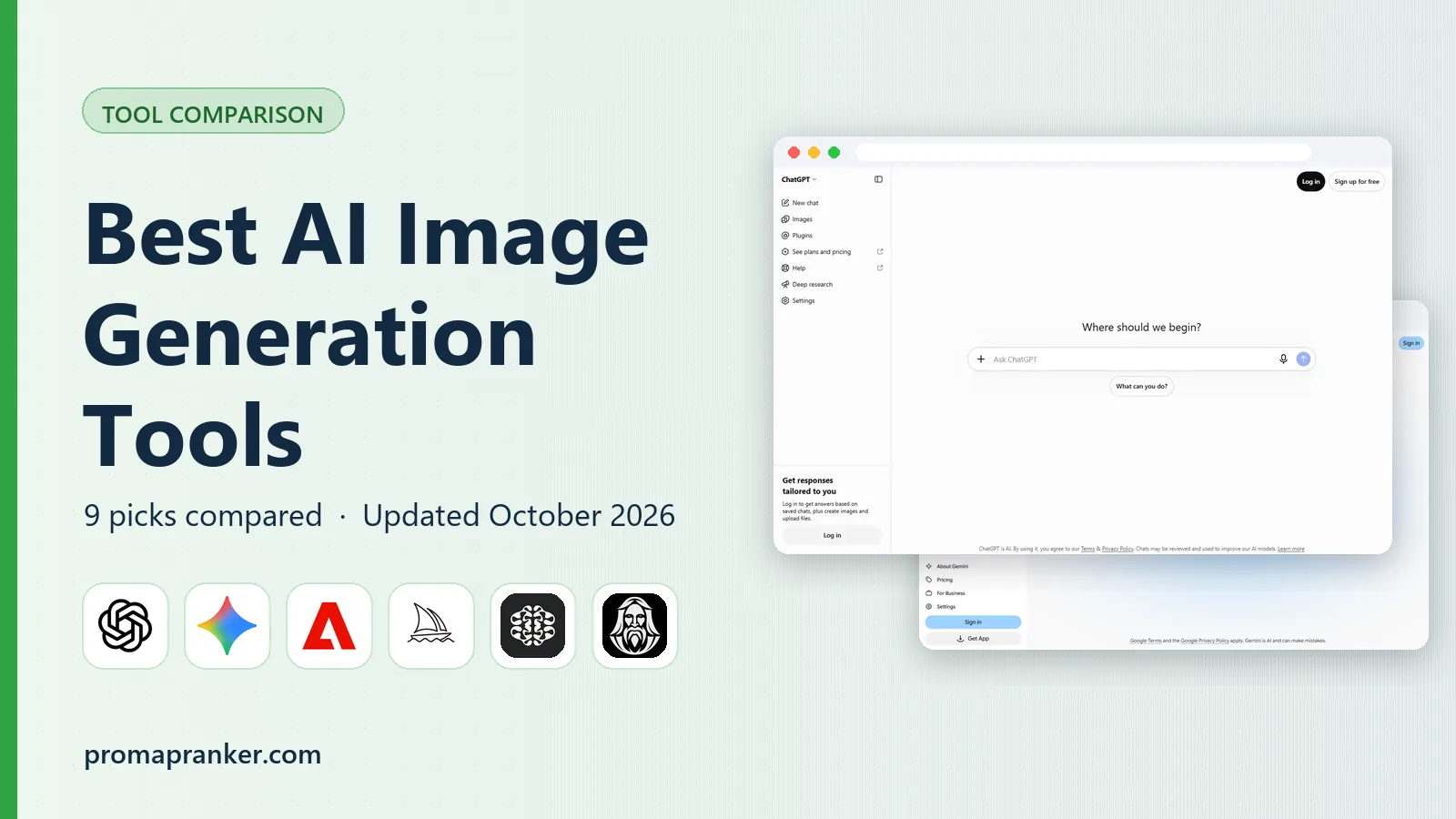Click Get App button in Gemini window
This screenshot has width=1456, height=819.
973,639
